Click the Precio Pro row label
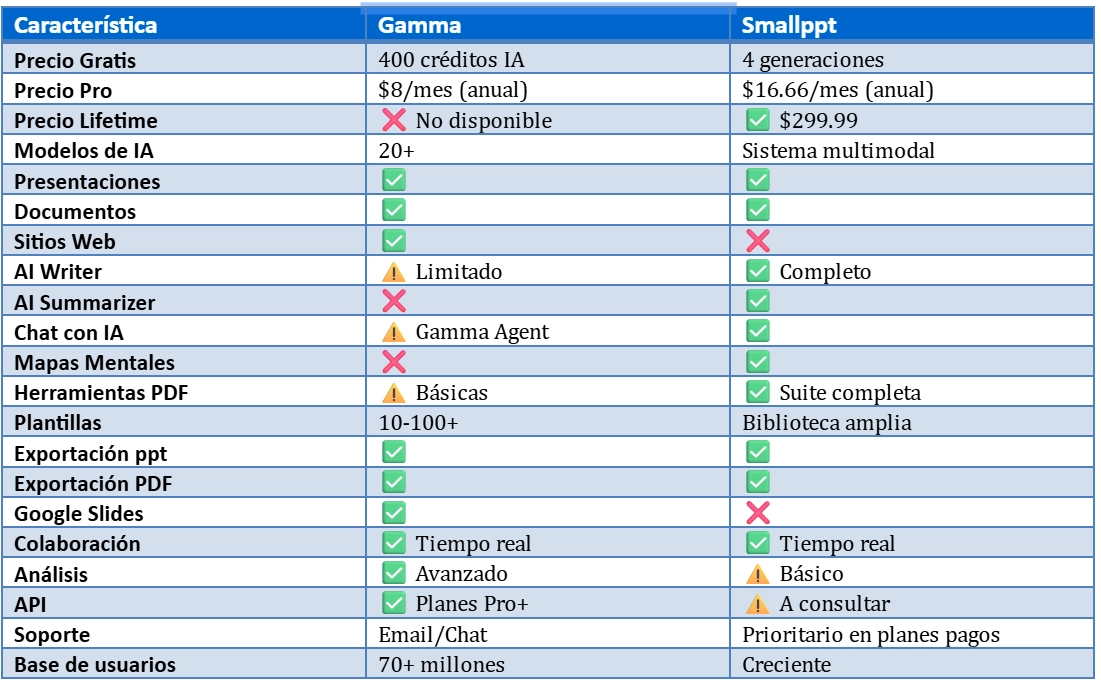The height and width of the screenshot is (684, 1101). (x=63, y=91)
